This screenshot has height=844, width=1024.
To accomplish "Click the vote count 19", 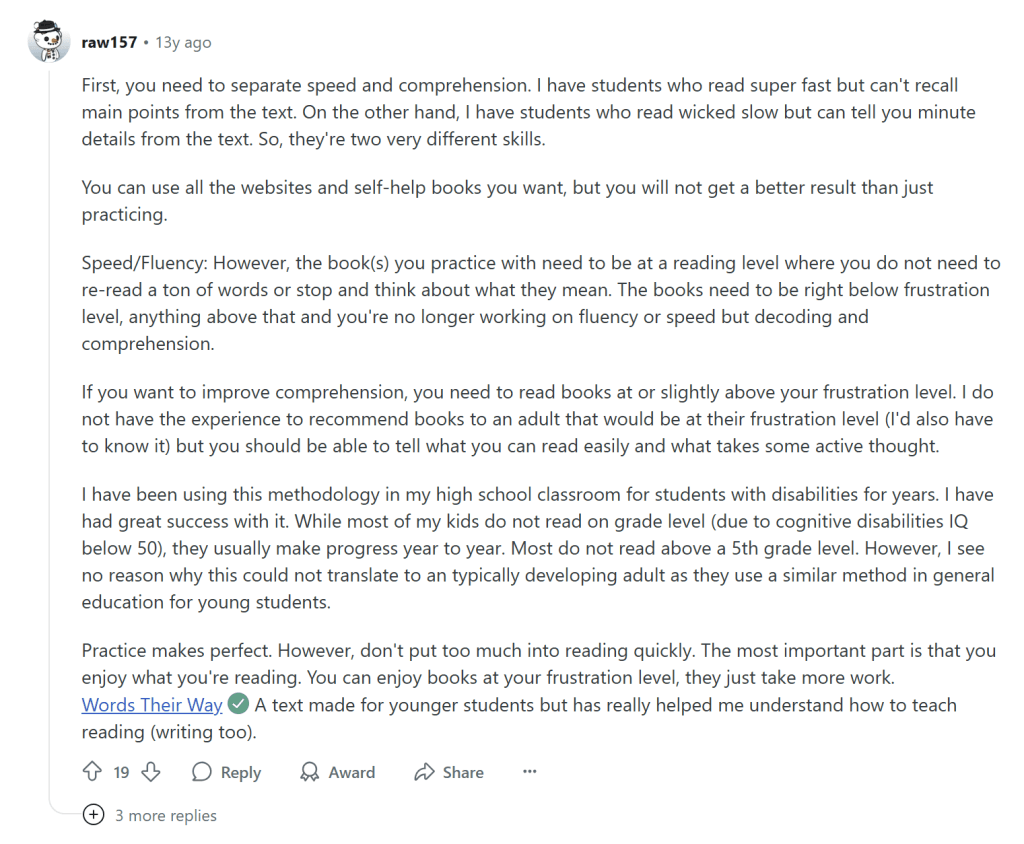I will pyautogui.click(x=121, y=772).
